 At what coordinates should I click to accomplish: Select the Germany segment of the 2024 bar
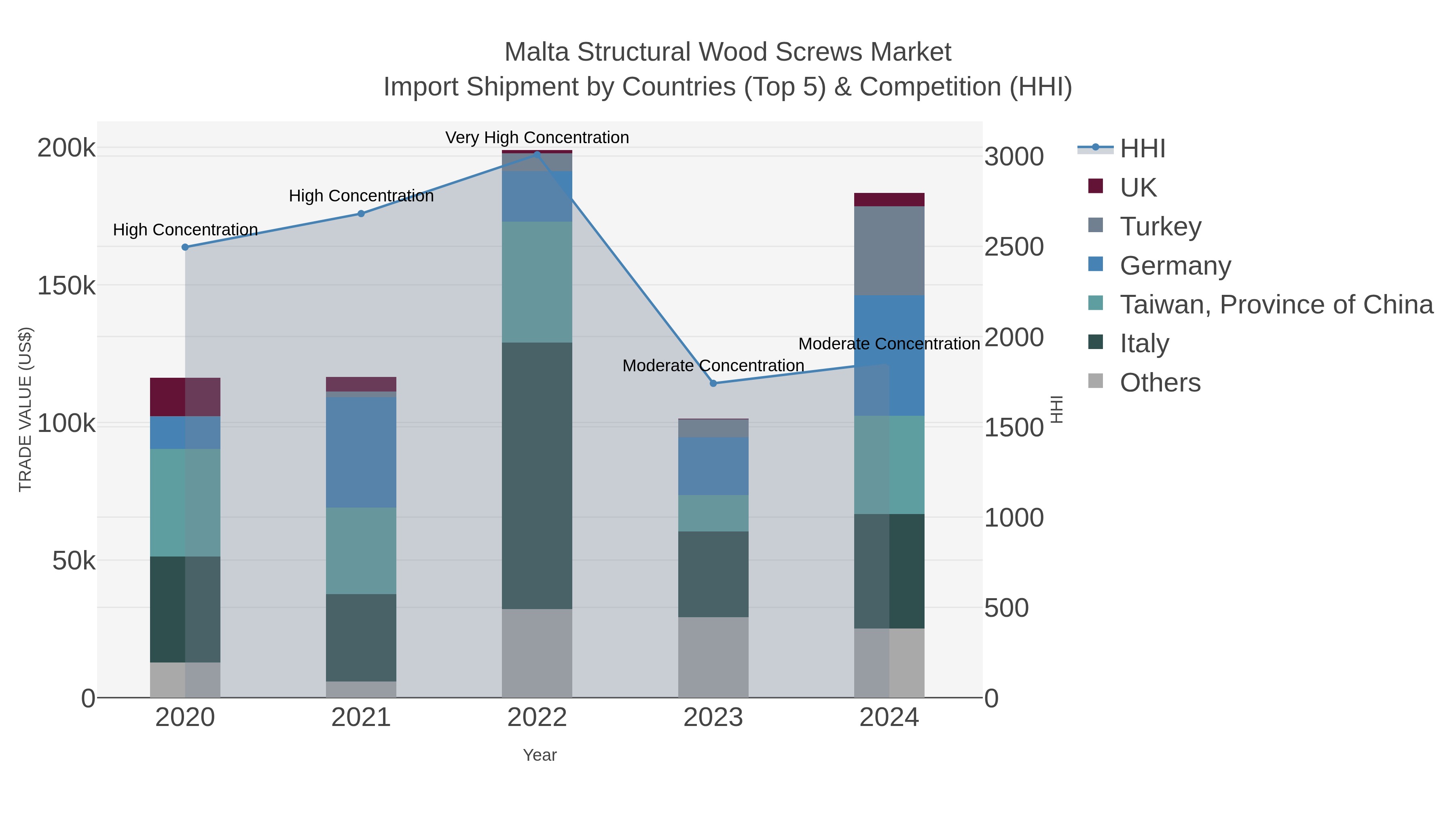[x=889, y=356]
